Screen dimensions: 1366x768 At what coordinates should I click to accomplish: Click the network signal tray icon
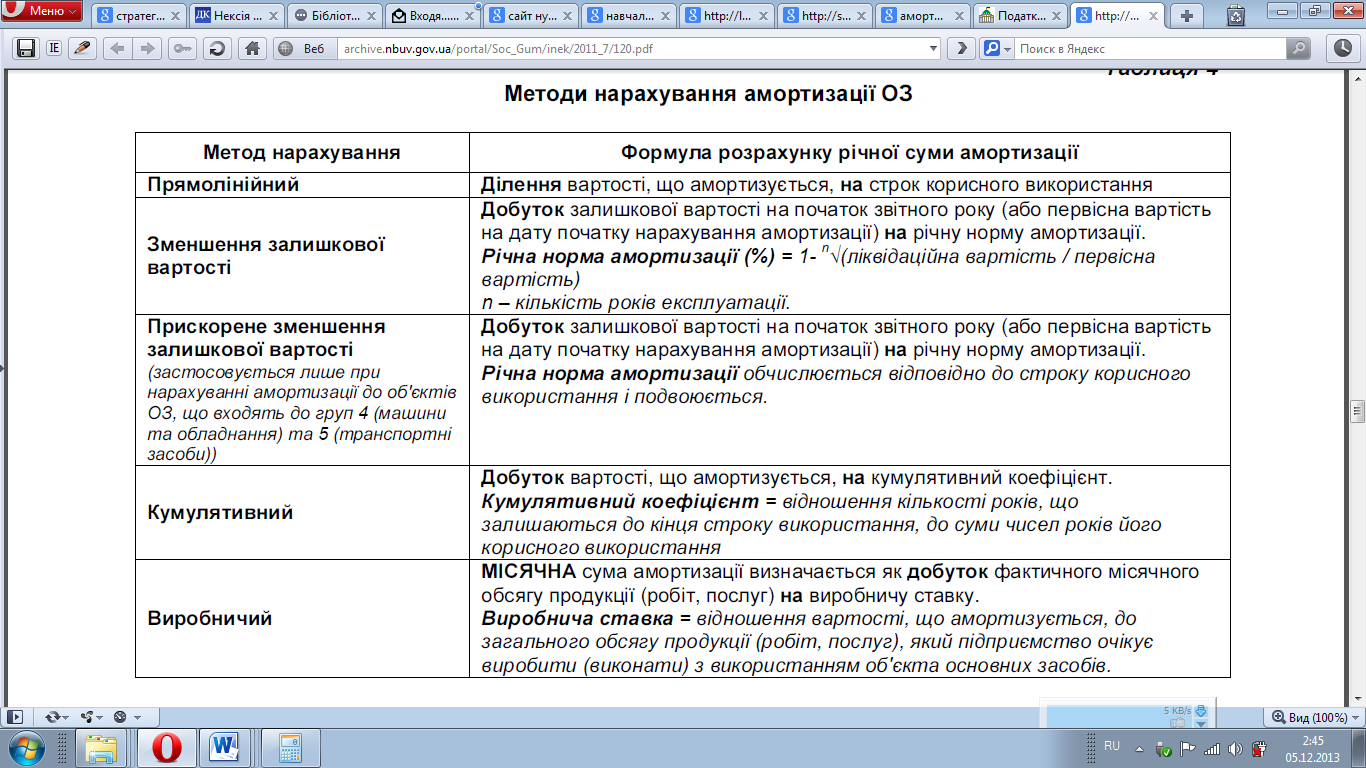[1212, 748]
